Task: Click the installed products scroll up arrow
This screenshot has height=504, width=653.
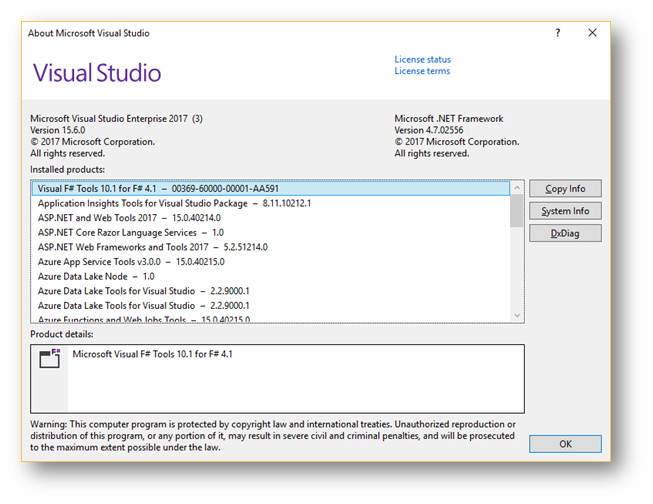Action: click(x=517, y=188)
